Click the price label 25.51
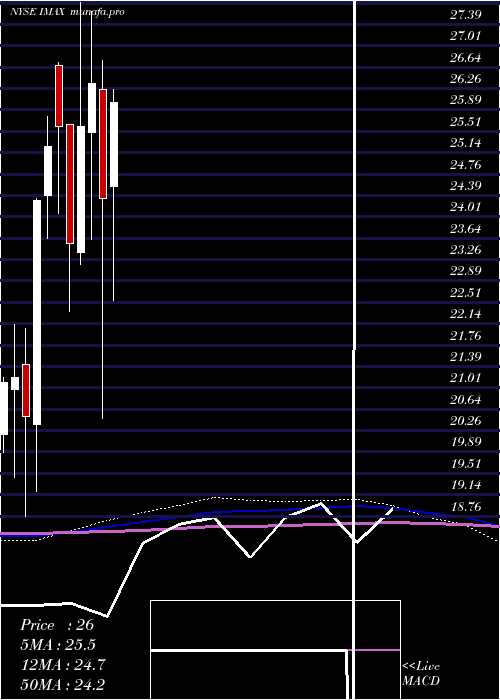 465,121
